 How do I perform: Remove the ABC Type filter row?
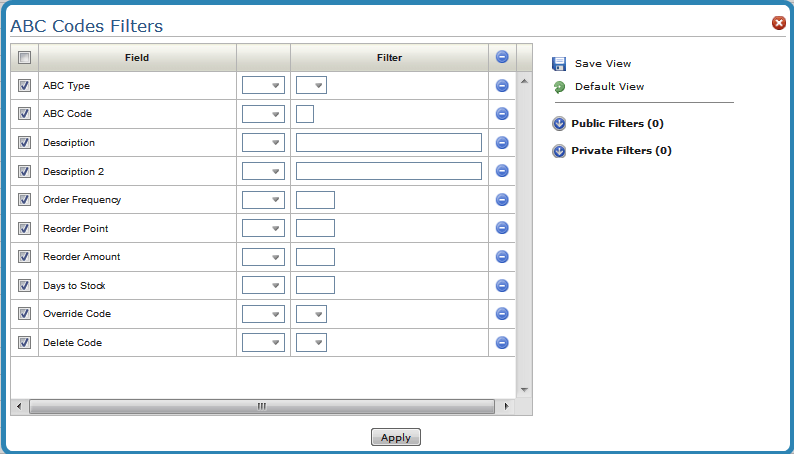pyautogui.click(x=502, y=86)
